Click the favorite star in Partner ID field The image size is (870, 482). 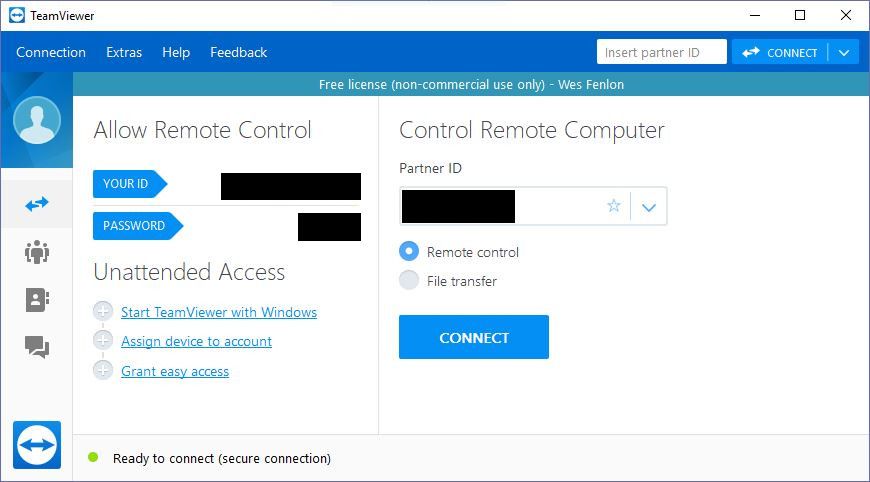click(x=614, y=206)
